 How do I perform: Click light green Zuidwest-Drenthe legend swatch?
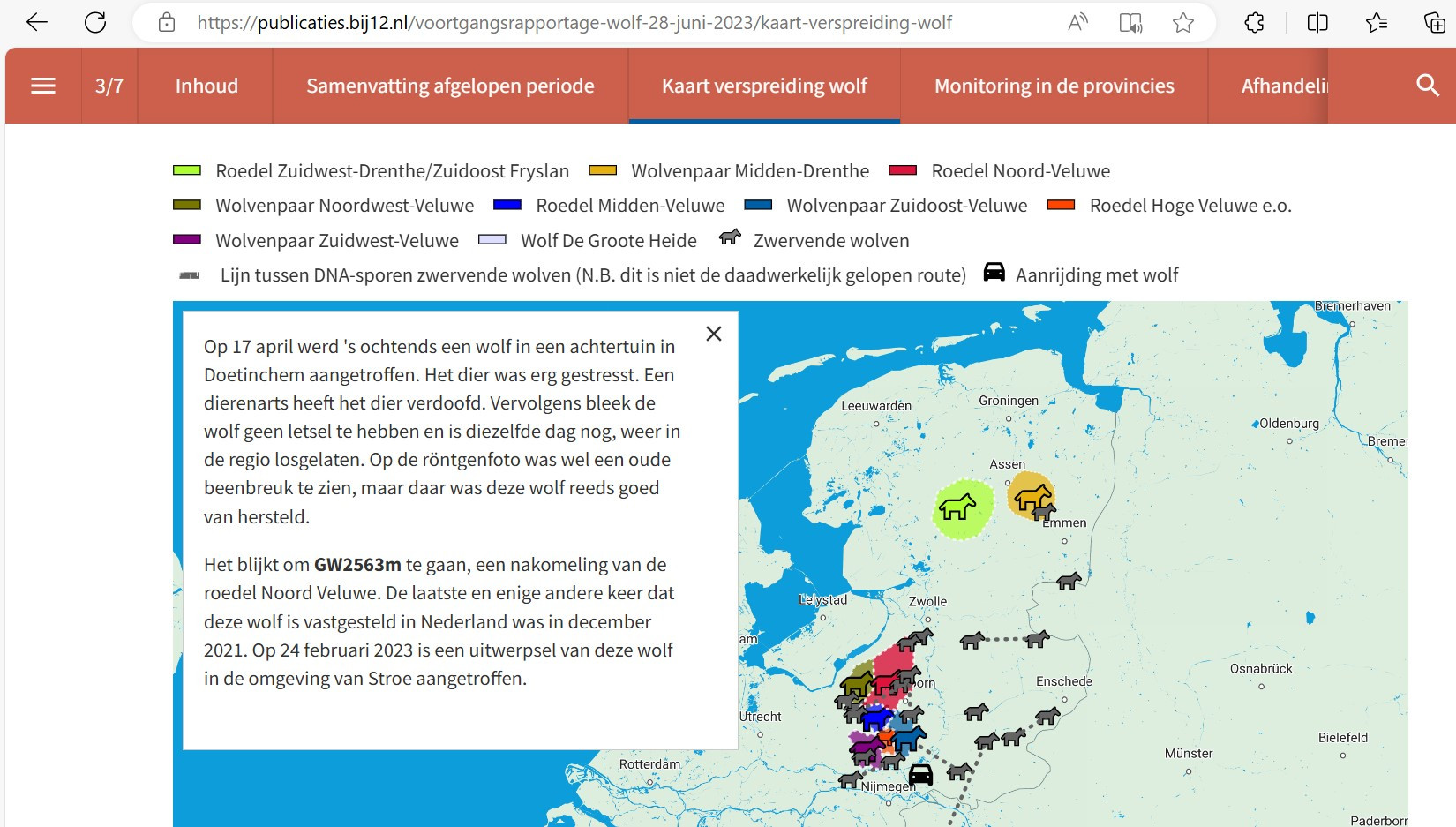(187, 170)
